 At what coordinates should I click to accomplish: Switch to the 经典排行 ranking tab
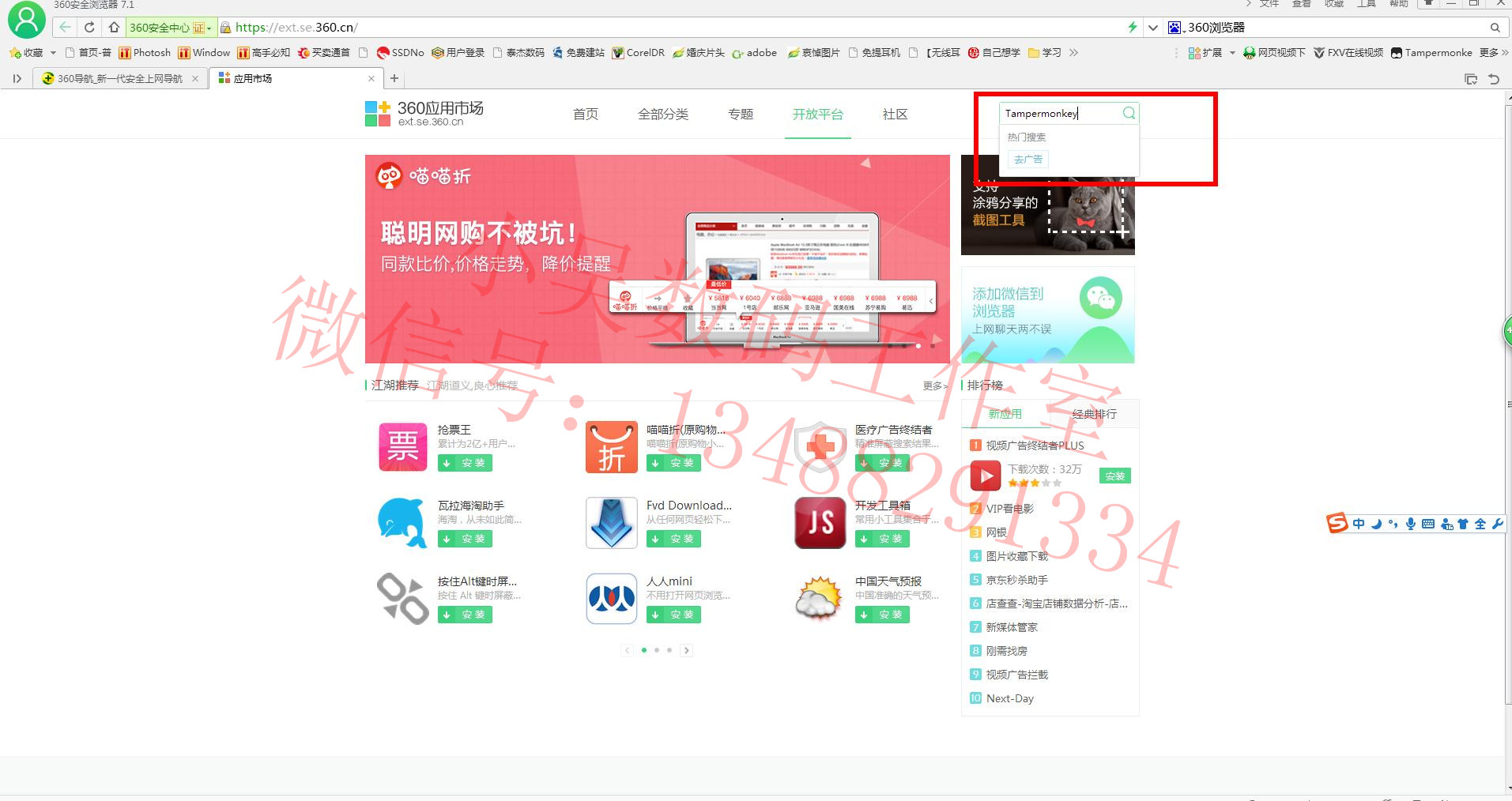(1094, 413)
